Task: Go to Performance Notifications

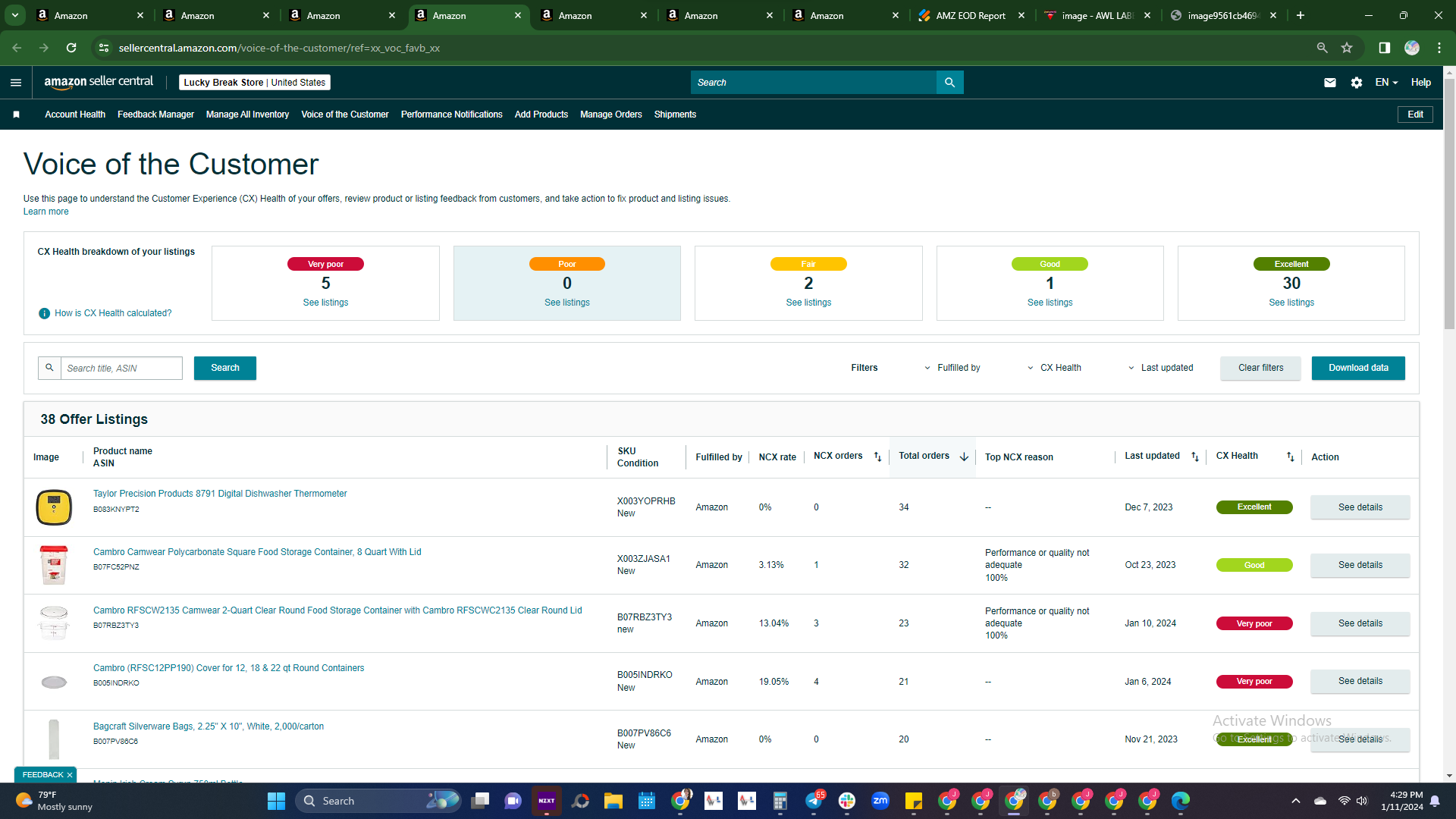Action: 451,115
